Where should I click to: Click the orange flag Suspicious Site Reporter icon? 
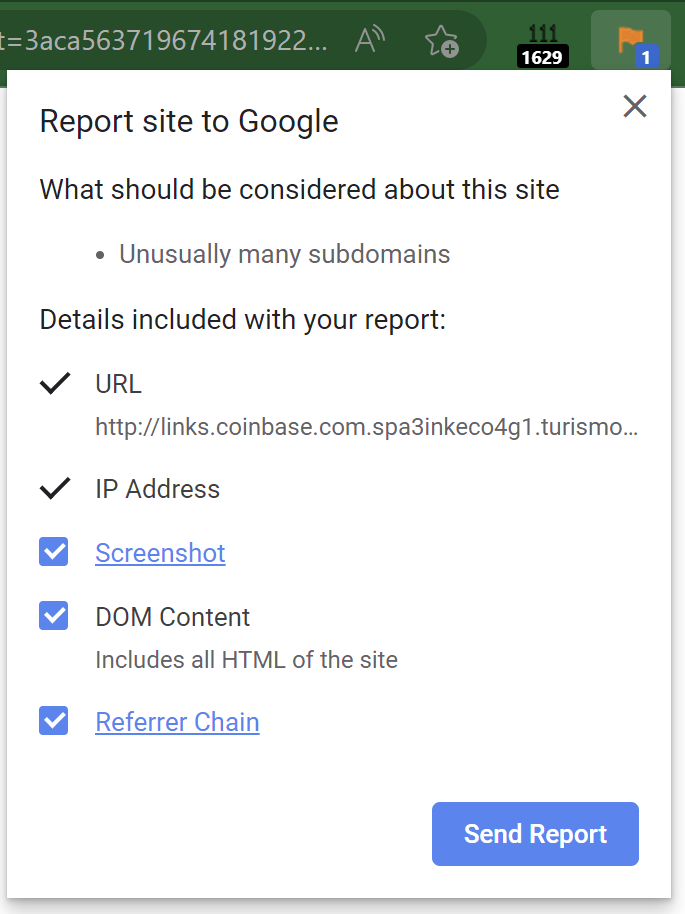click(630, 42)
